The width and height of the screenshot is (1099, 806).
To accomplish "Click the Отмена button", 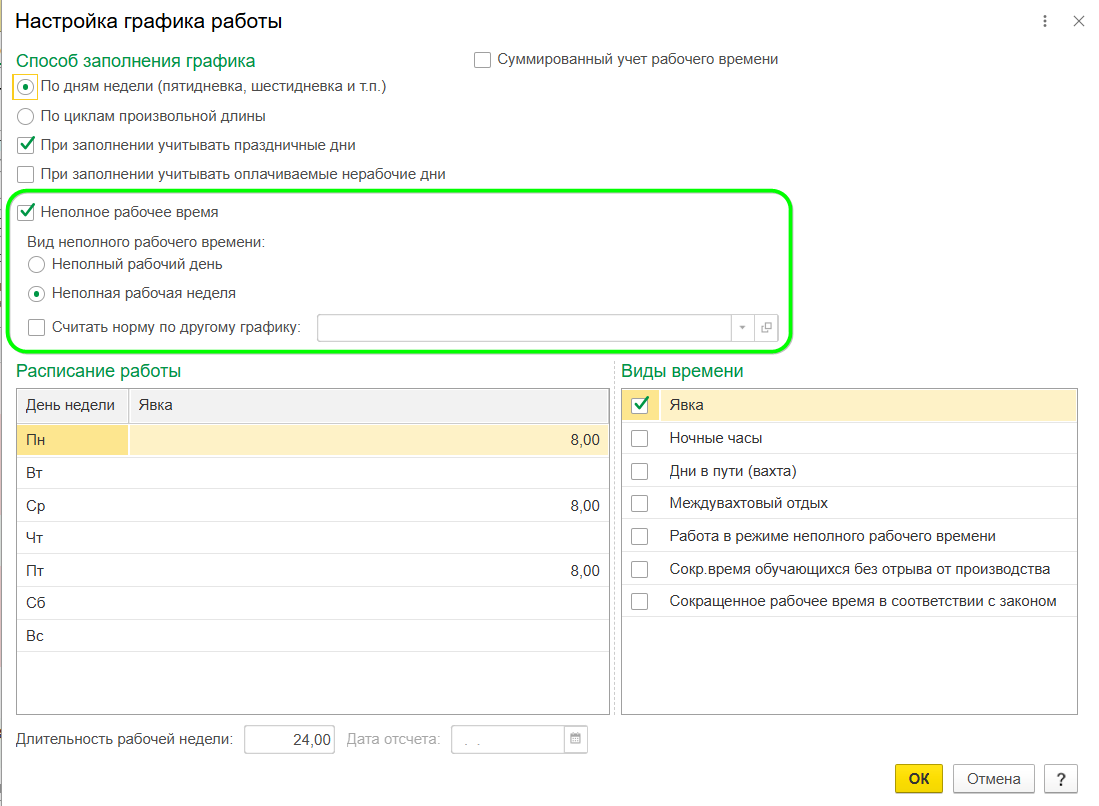I will click(994, 779).
